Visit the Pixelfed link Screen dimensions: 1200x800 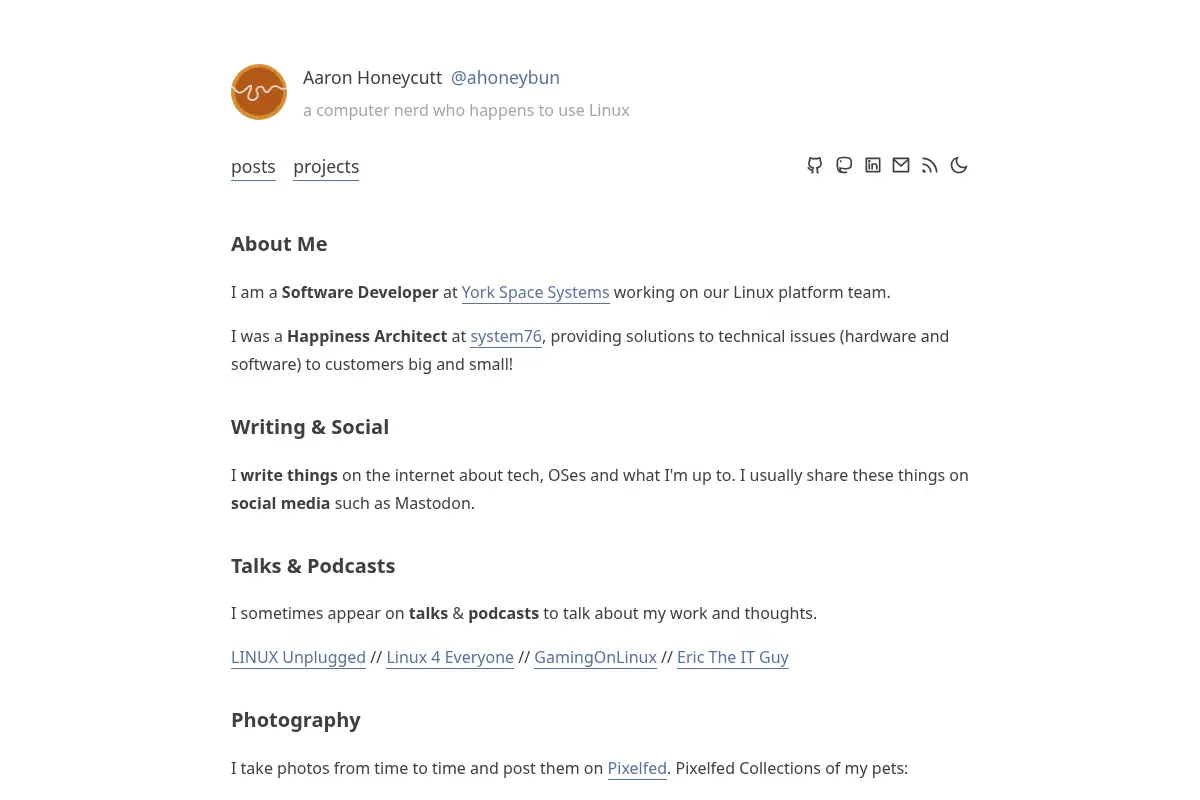[637, 769]
